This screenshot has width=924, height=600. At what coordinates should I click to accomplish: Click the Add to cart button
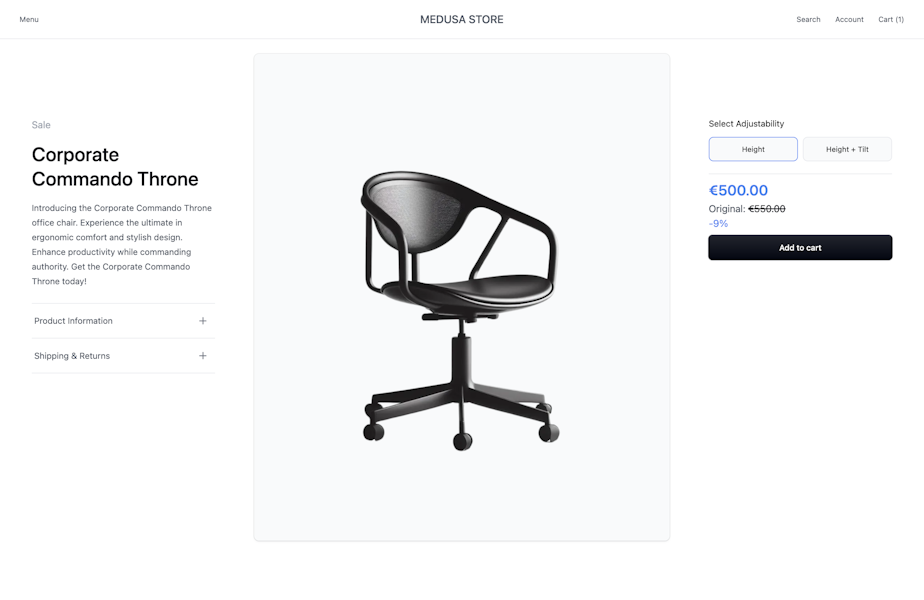click(x=800, y=248)
